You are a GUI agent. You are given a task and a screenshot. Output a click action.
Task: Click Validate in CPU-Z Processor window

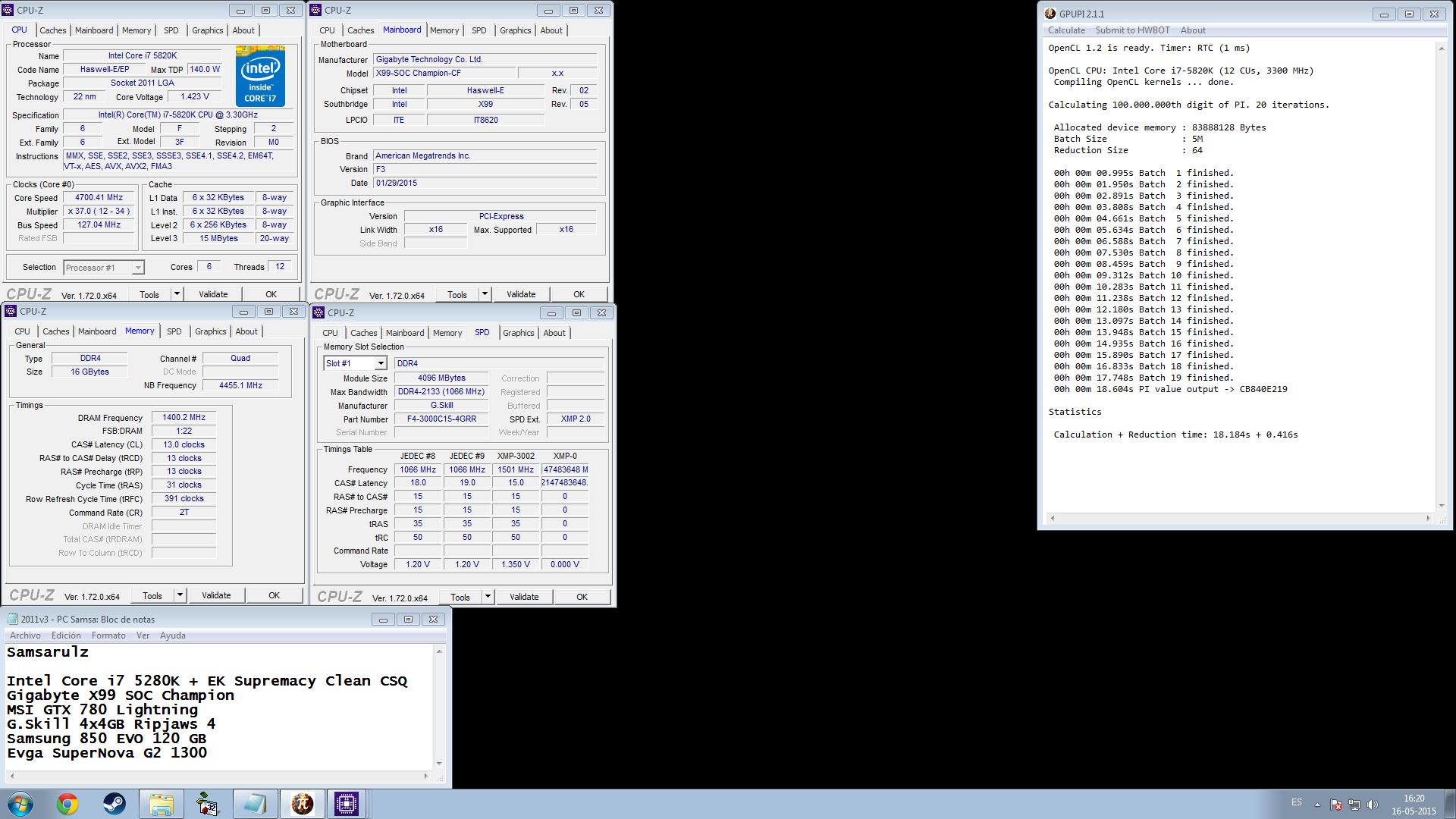213,294
